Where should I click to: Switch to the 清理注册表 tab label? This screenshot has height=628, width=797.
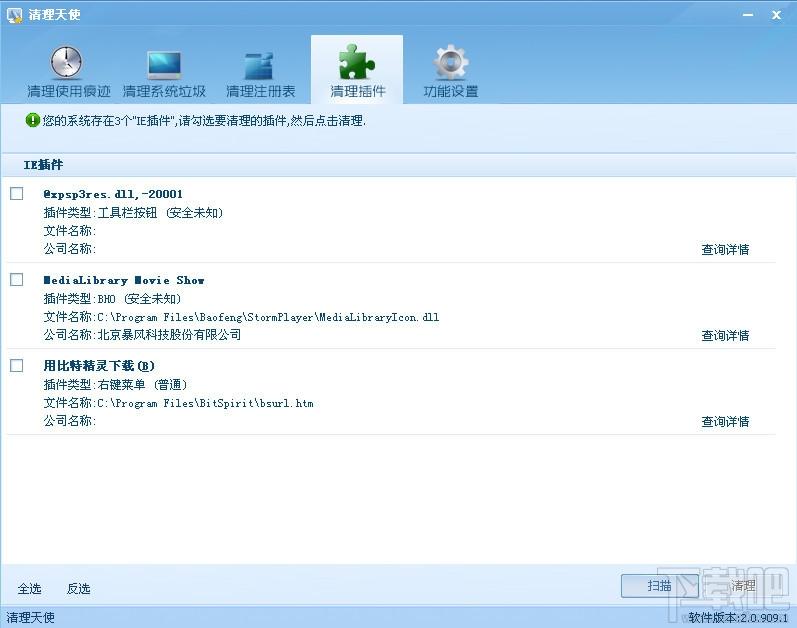click(260, 91)
